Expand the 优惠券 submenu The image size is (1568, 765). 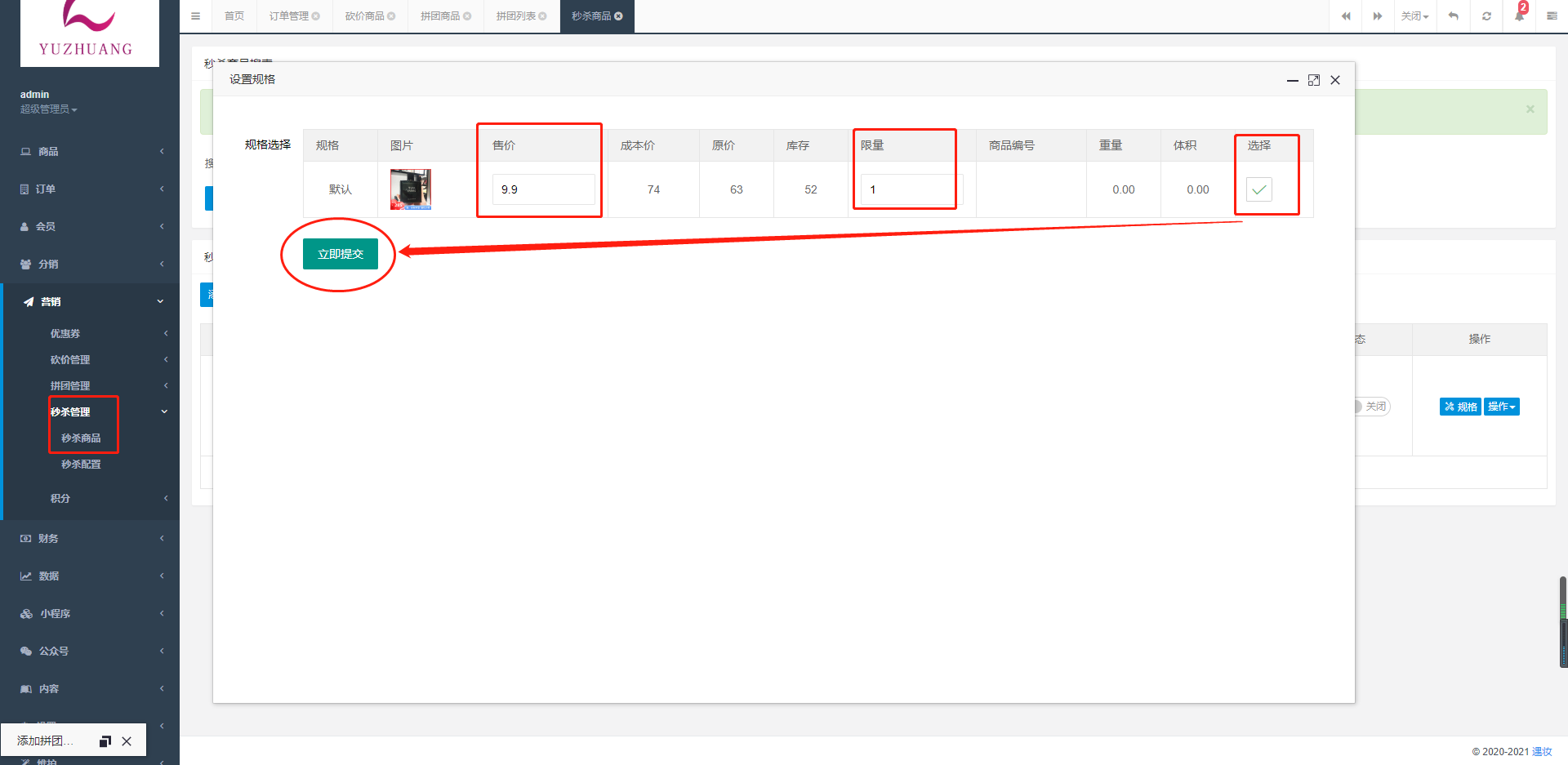point(91,334)
